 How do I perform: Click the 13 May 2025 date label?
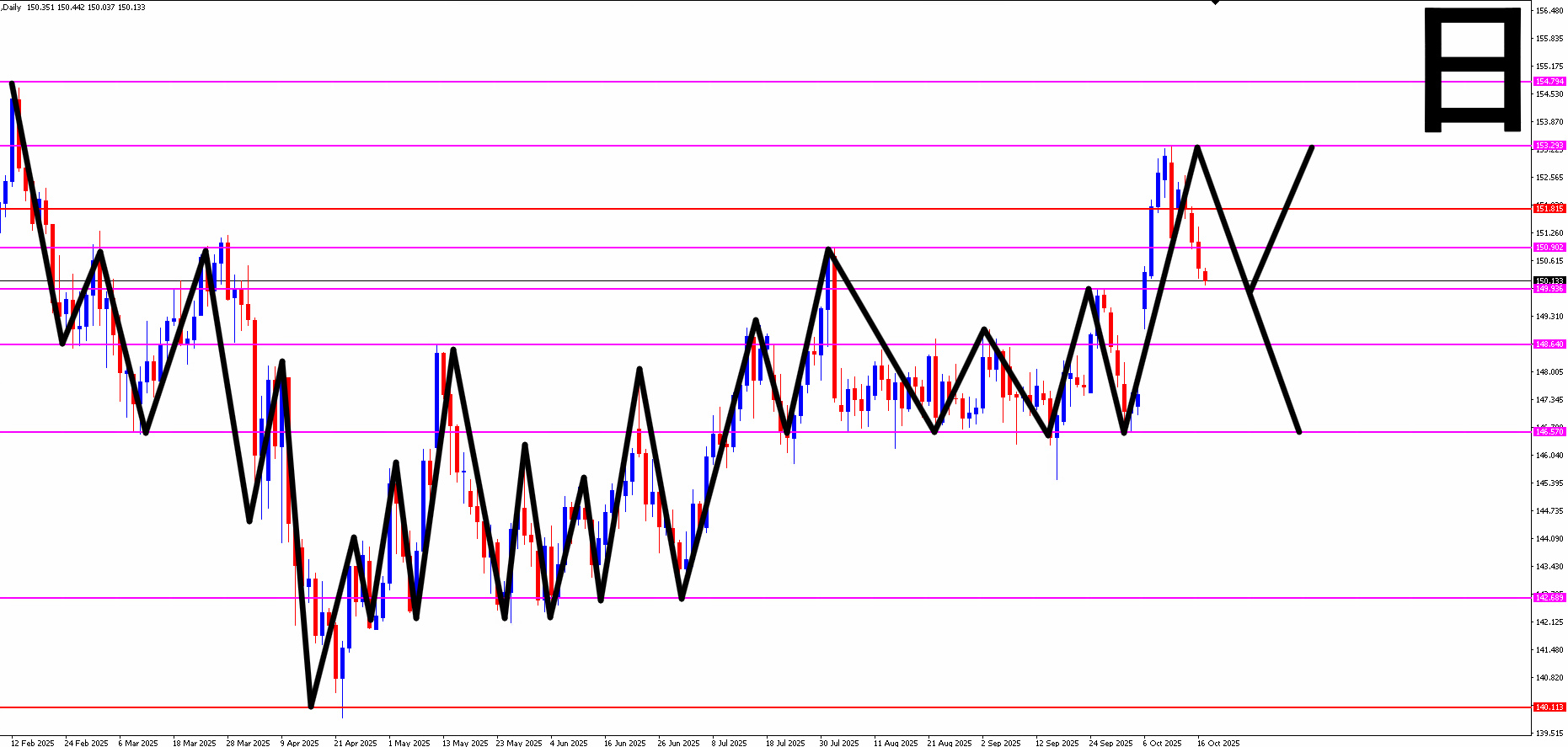tap(465, 743)
